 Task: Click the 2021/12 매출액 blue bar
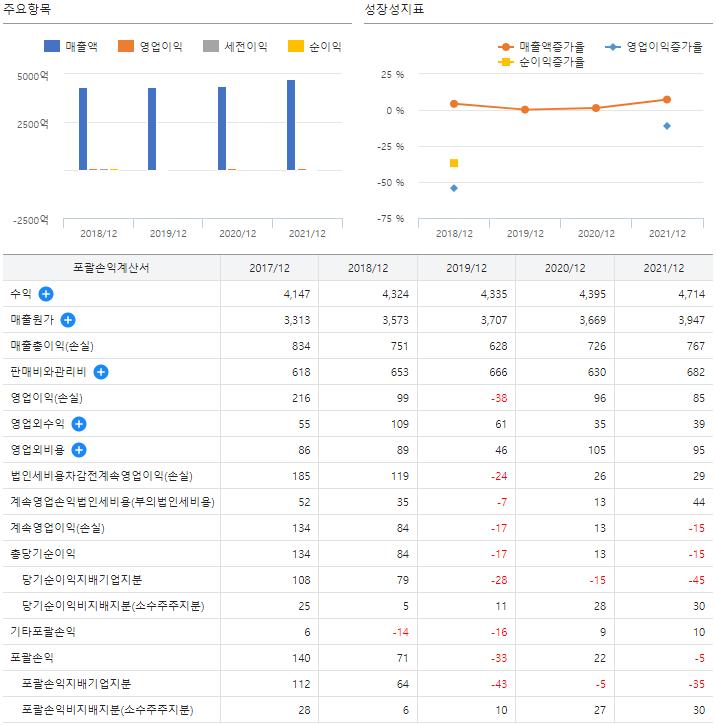pyautogui.click(x=291, y=125)
